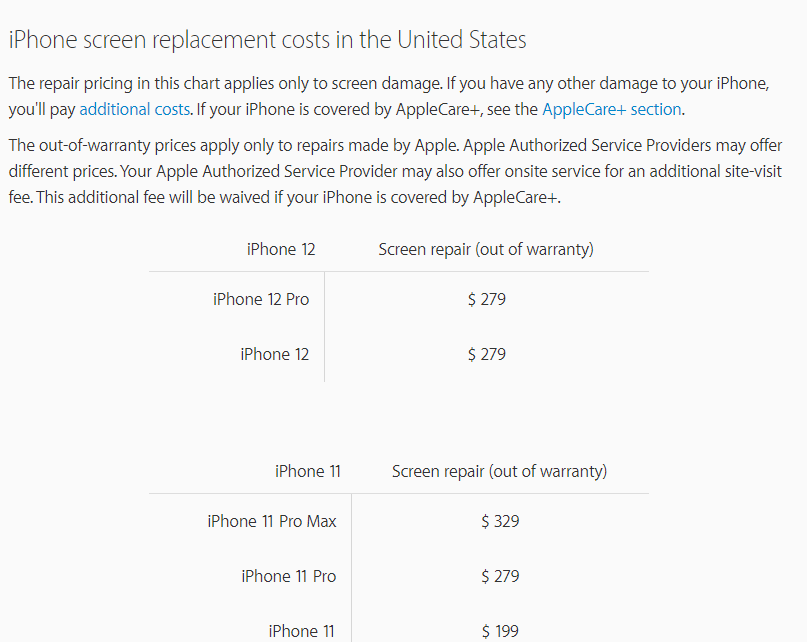Select the iPhone 12 row label under iPhone 12 Pro
The height and width of the screenshot is (642, 807).
click(x=275, y=354)
